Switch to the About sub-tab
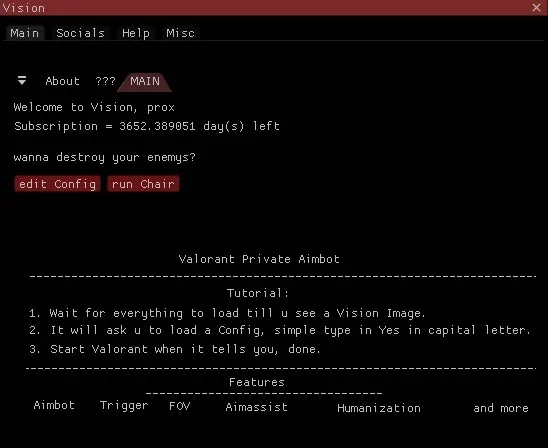Screen dimensions: 548x448 click(x=63, y=81)
